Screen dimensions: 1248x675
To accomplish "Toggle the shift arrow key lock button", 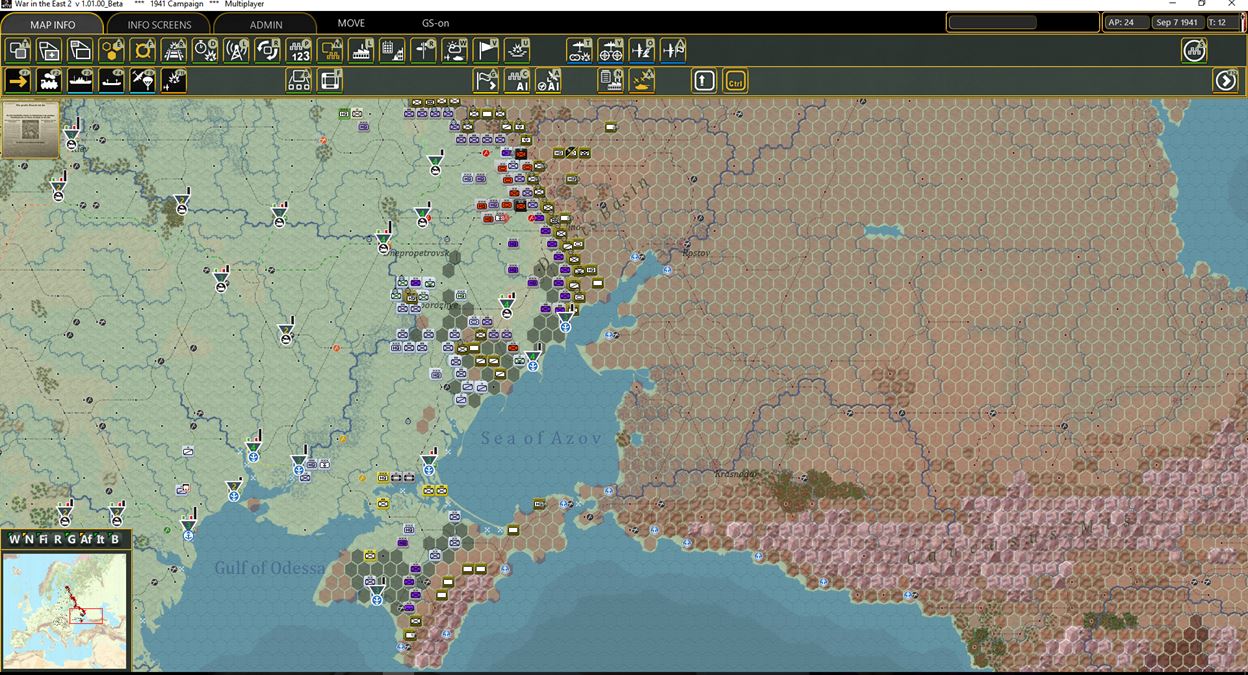I will point(704,81).
